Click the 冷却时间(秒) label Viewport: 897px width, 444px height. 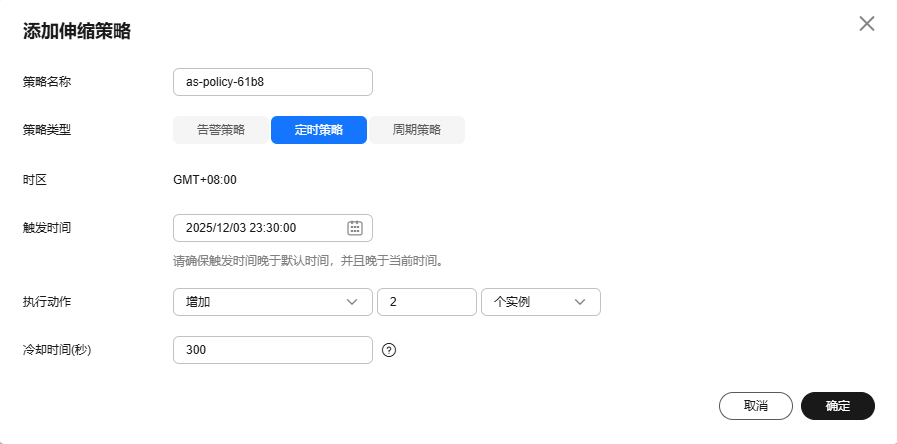tap(57, 350)
